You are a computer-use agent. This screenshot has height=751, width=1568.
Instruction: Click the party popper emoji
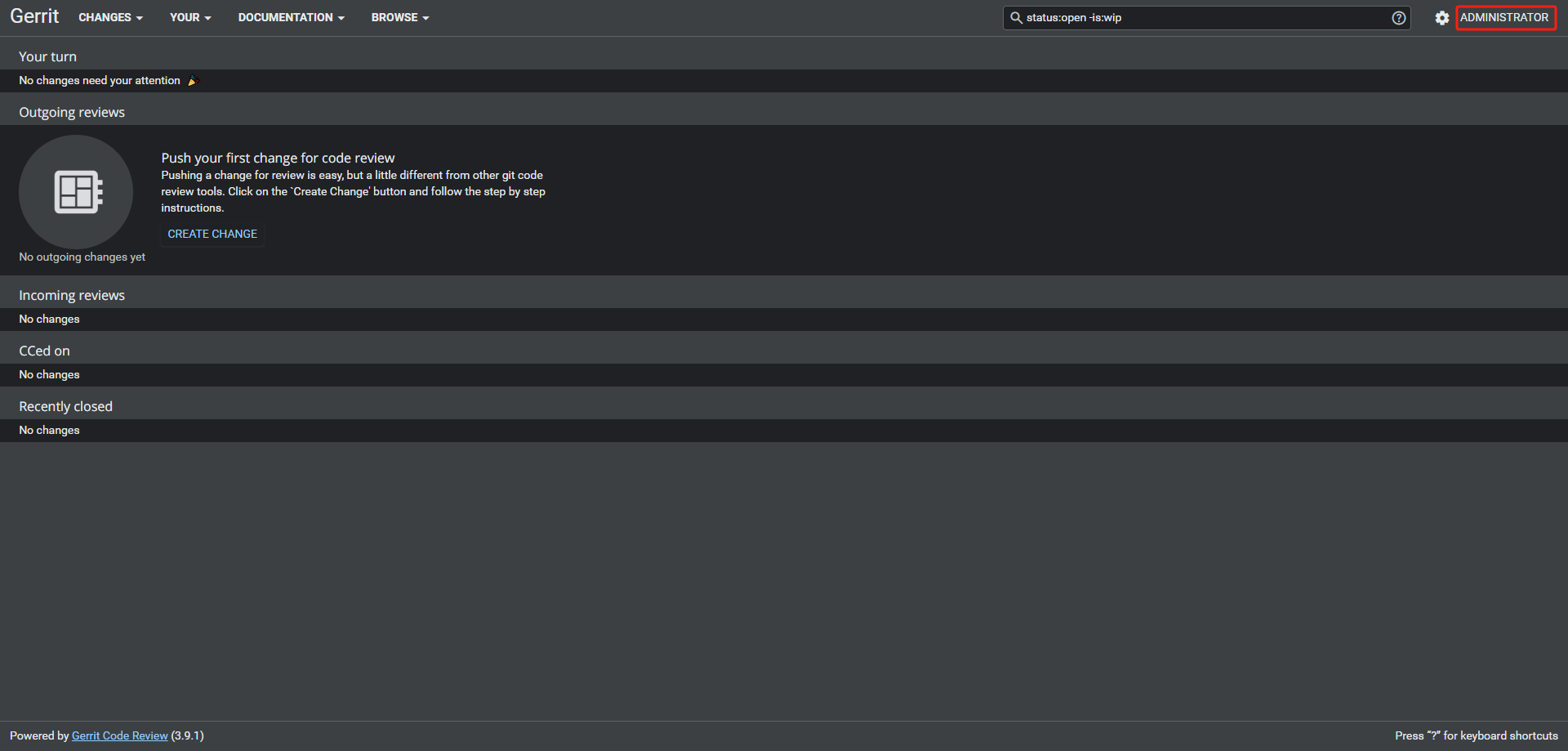[x=193, y=81]
